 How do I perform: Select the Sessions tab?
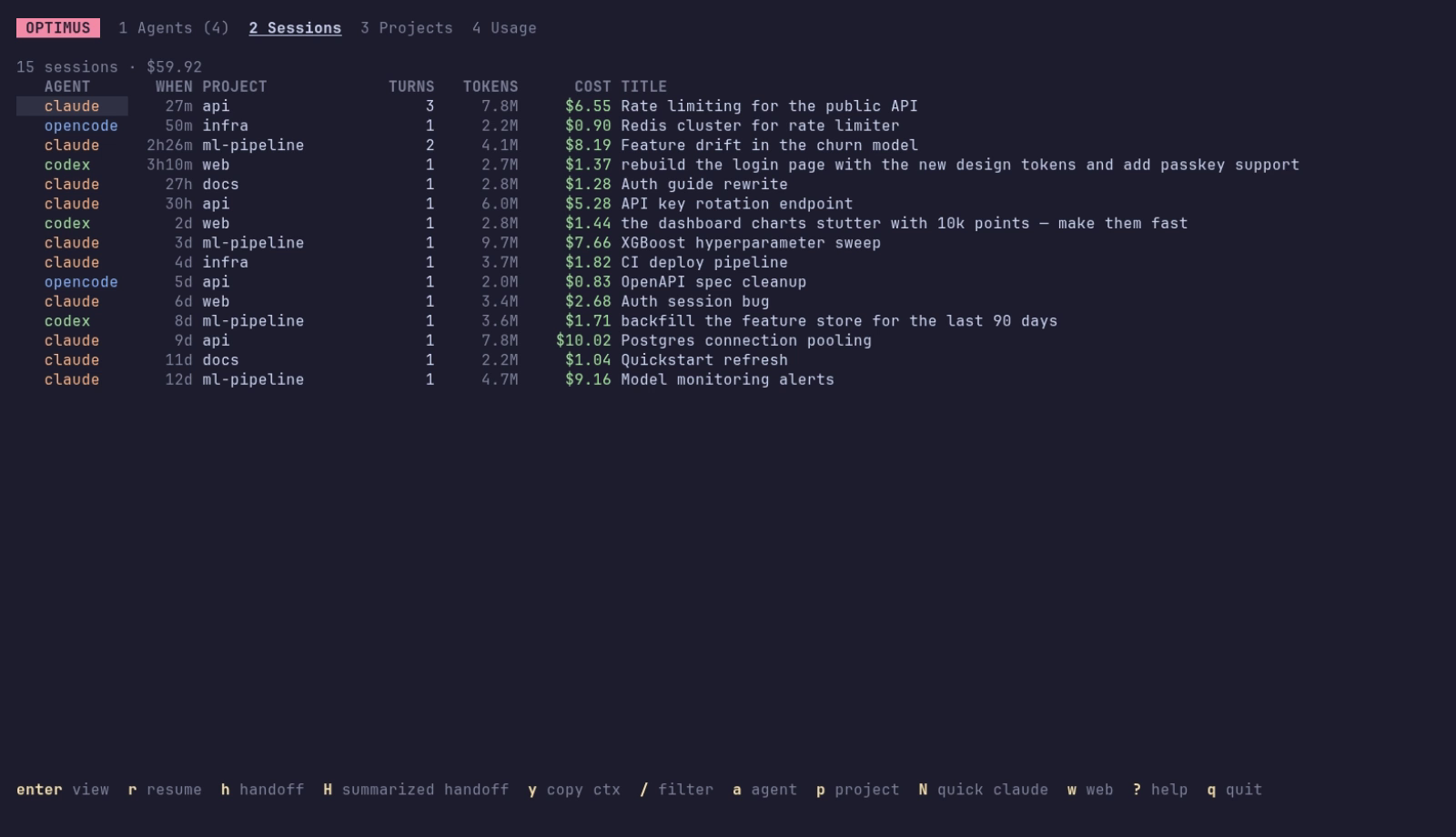click(295, 28)
